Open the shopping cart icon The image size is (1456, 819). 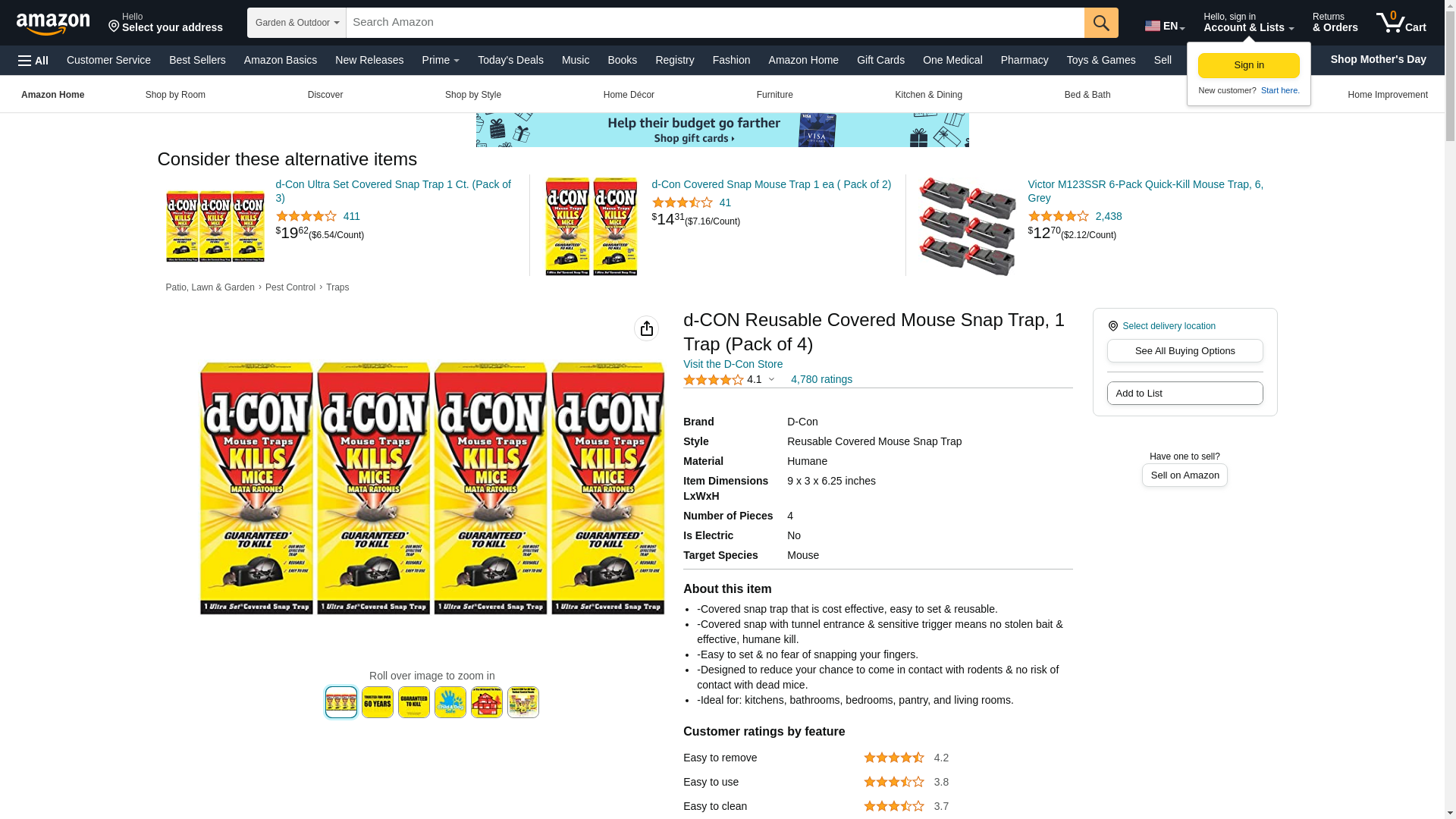(x=1401, y=23)
